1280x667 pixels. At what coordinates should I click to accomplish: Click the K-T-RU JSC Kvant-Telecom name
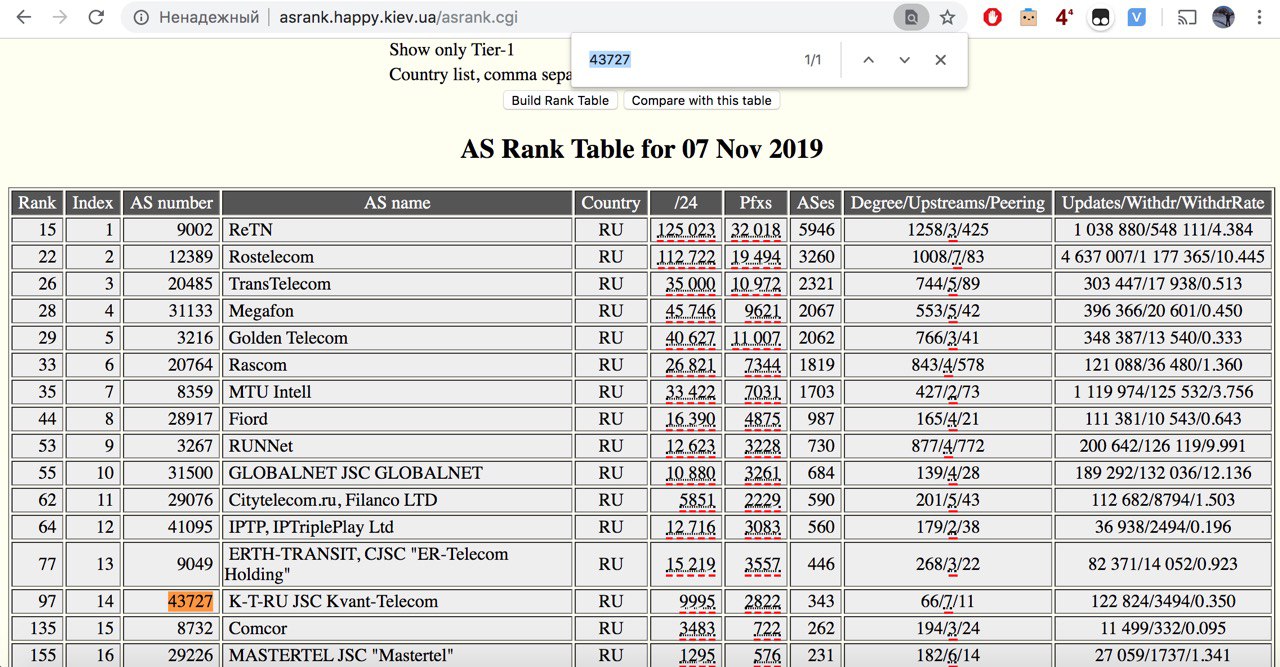click(333, 602)
